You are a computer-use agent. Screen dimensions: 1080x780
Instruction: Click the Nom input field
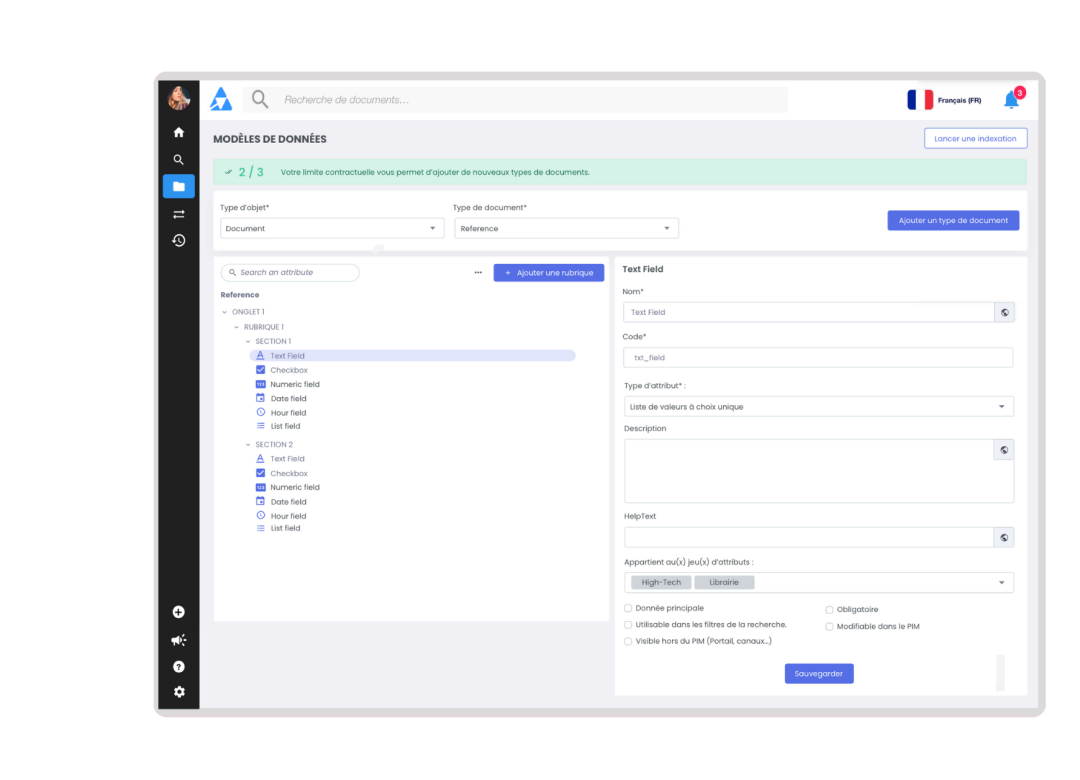tap(809, 312)
